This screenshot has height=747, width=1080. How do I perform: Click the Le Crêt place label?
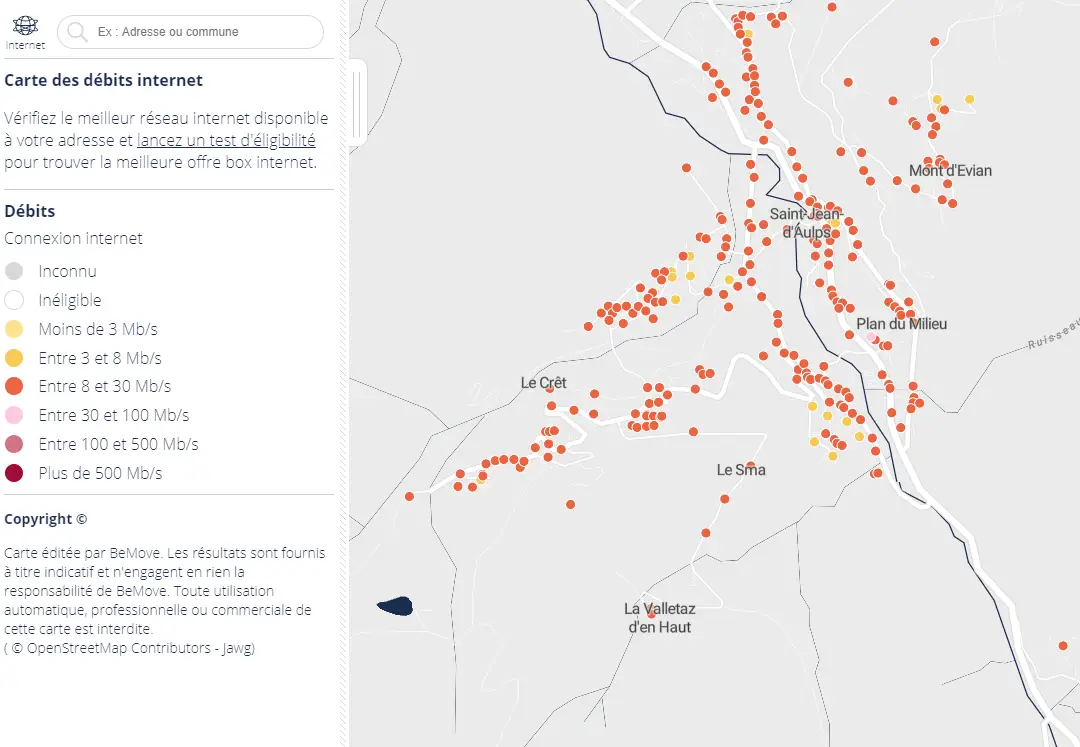point(543,383)
